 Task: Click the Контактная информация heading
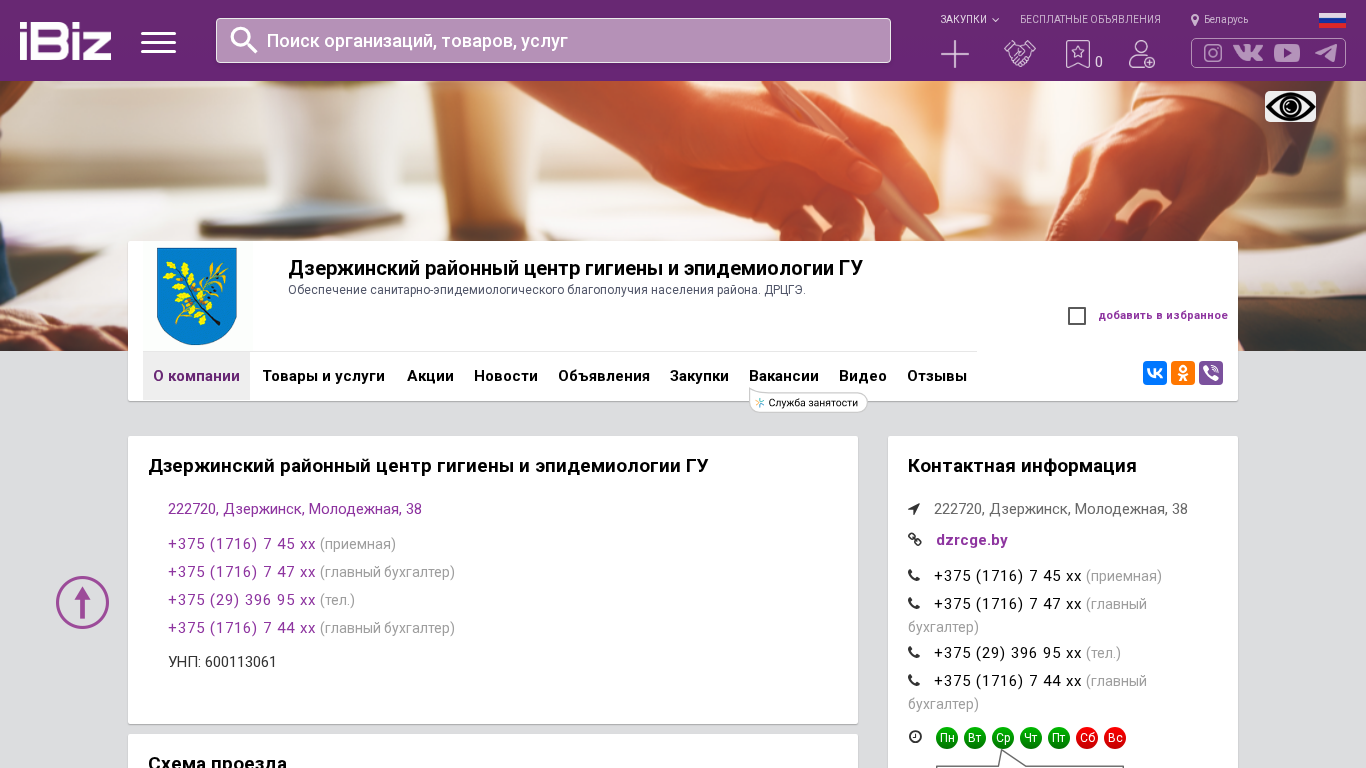(1022, 466)
